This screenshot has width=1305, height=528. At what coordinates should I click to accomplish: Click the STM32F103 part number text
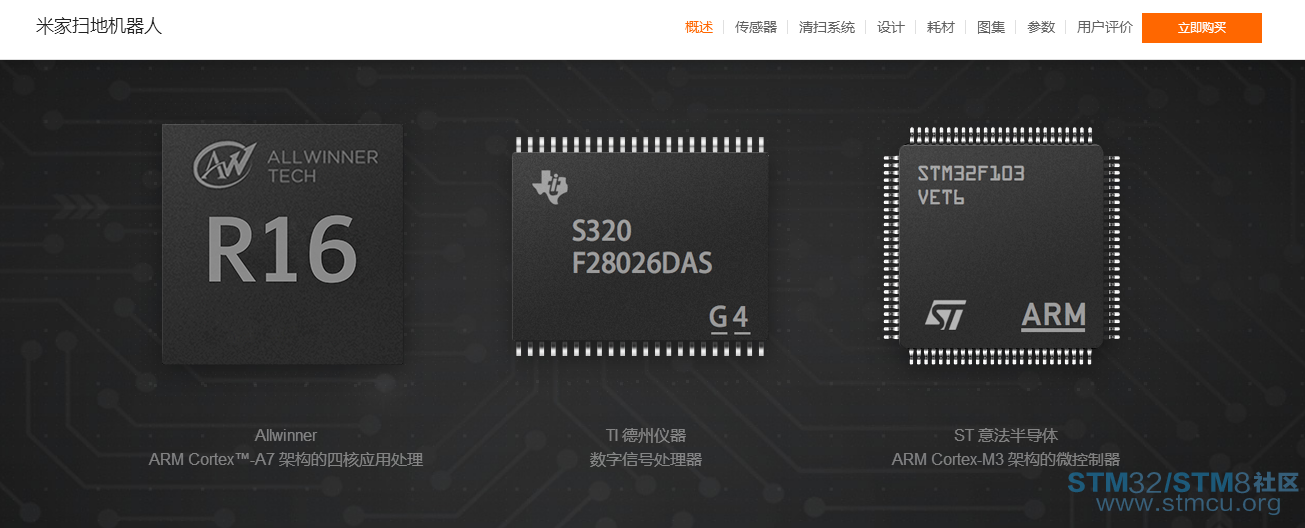(x=971, y=173)
